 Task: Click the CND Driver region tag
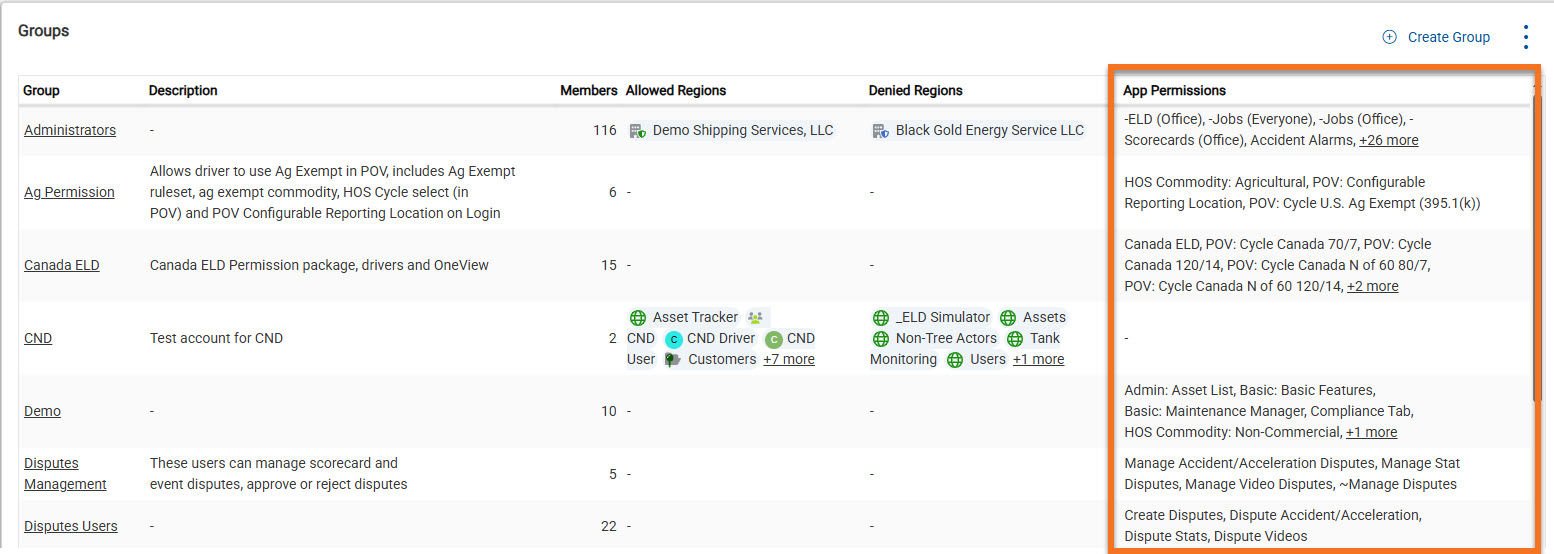point(710,338)
